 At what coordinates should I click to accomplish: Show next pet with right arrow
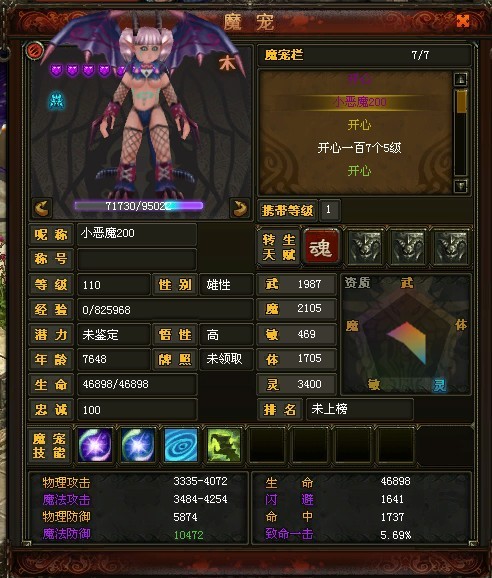pyautogui.click(x=240, y=208)
